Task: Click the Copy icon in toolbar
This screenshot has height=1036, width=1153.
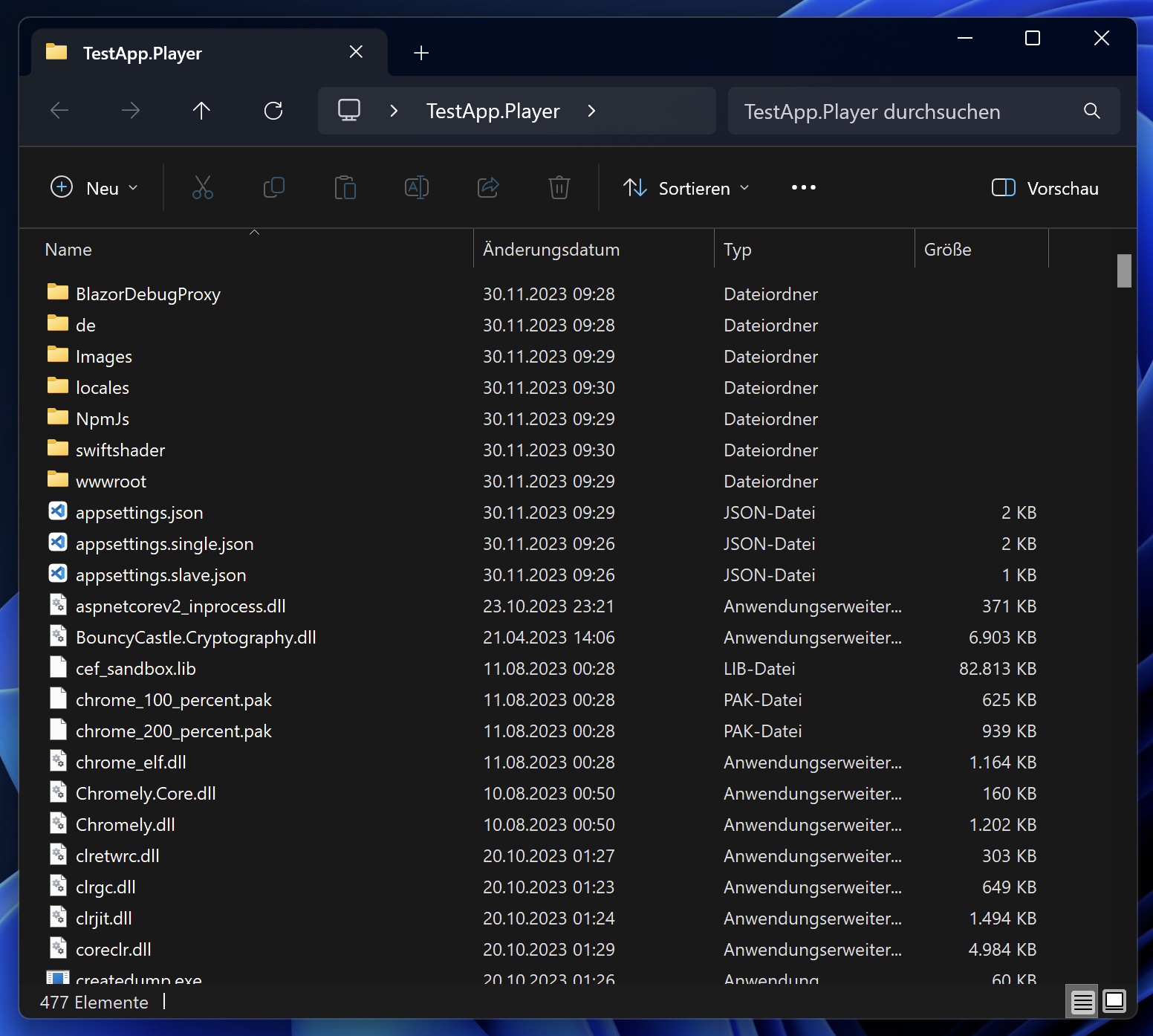Action: pyautogui.click(x=274, y=187)
